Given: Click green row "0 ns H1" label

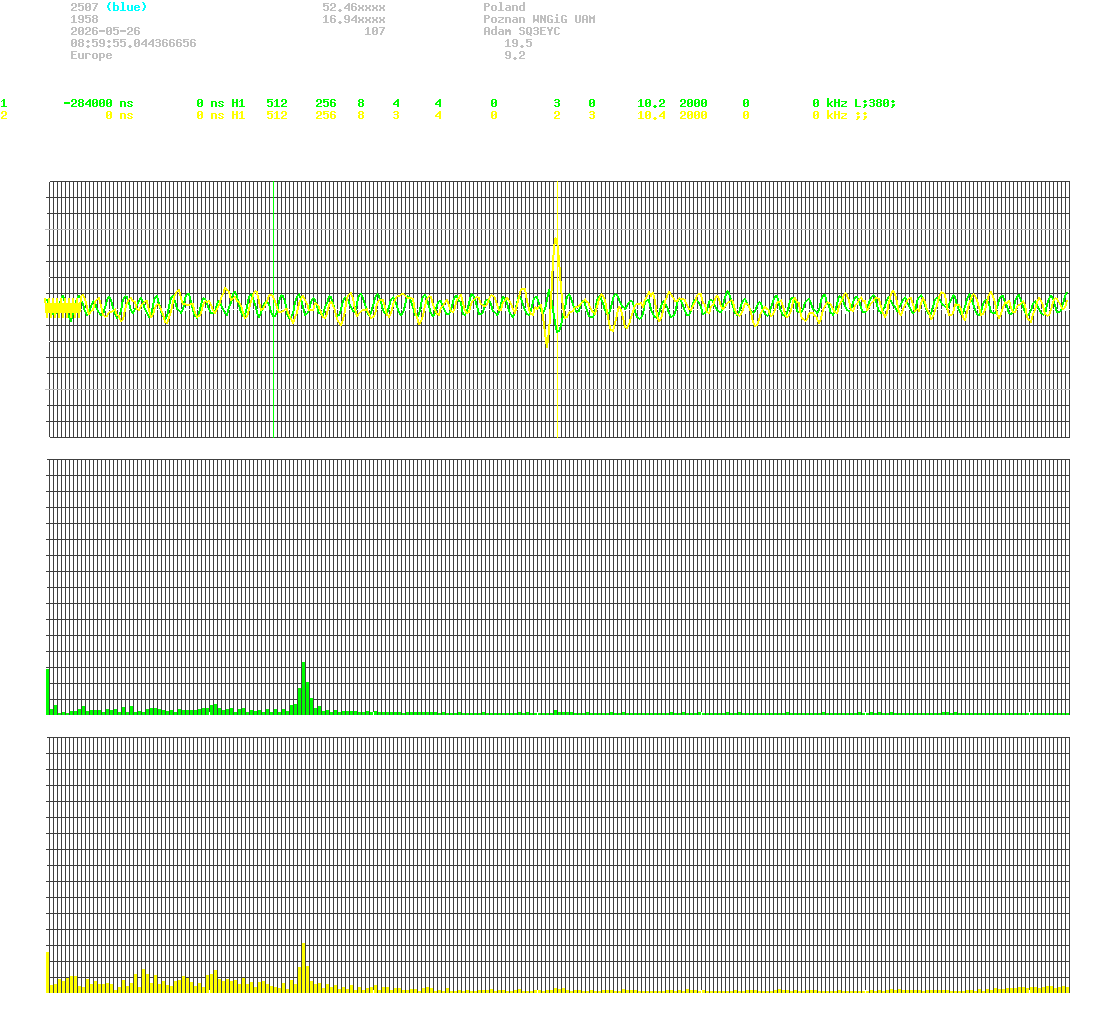Looking at the screenshot, I should pyautogui.click(x=221, y=103).
